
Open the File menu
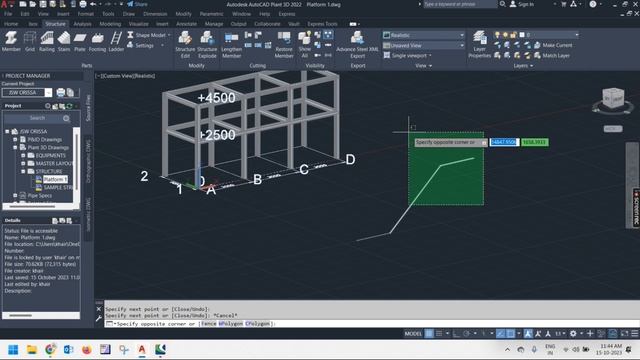[x=8, y=14]
